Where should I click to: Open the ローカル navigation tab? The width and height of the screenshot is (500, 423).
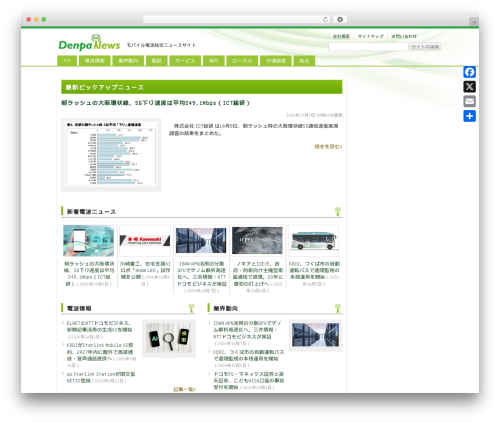(x=242, y=61)
